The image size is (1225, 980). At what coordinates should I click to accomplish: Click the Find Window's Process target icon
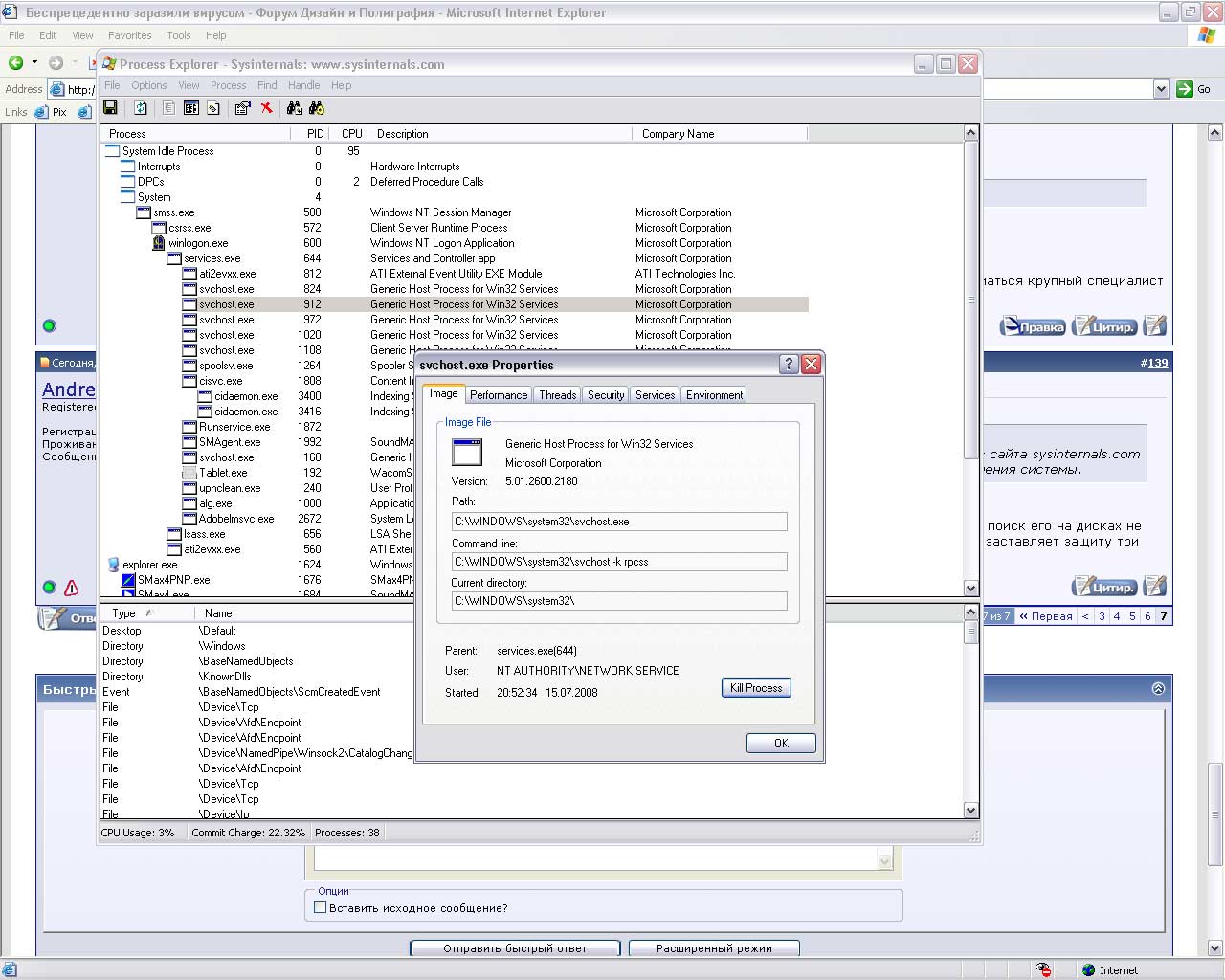317,108
